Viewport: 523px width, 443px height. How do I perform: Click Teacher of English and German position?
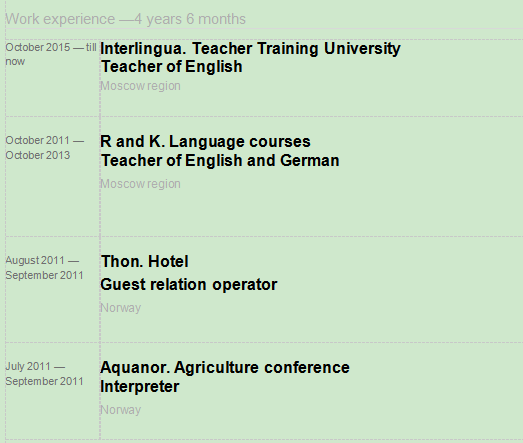220,160
